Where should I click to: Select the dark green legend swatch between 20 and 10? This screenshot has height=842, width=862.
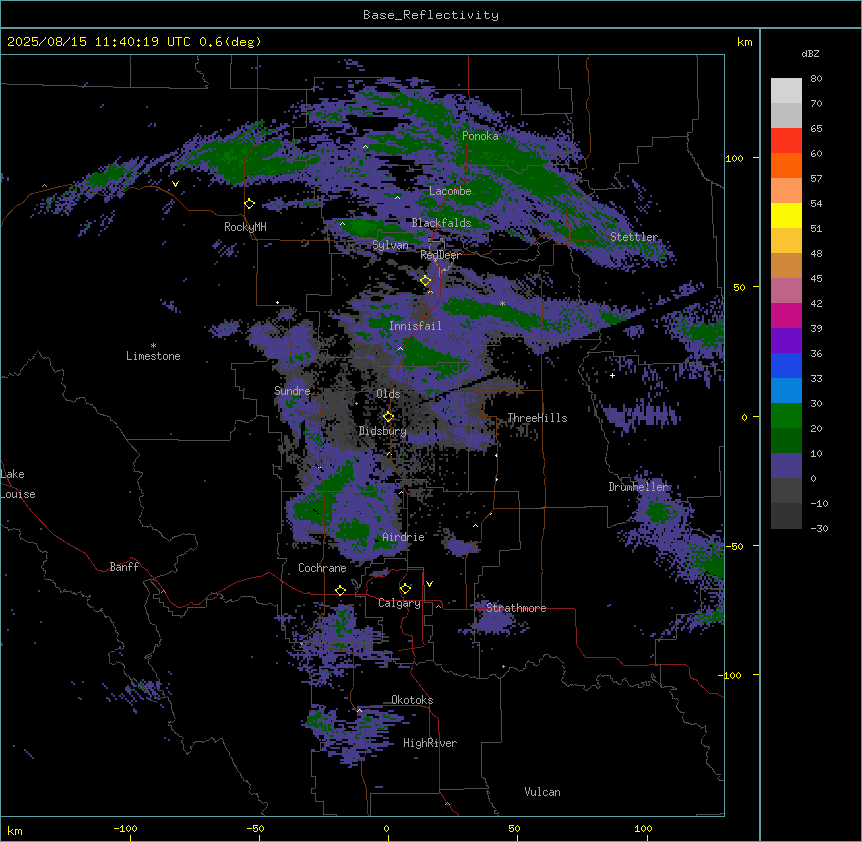(x=786, y=441)
